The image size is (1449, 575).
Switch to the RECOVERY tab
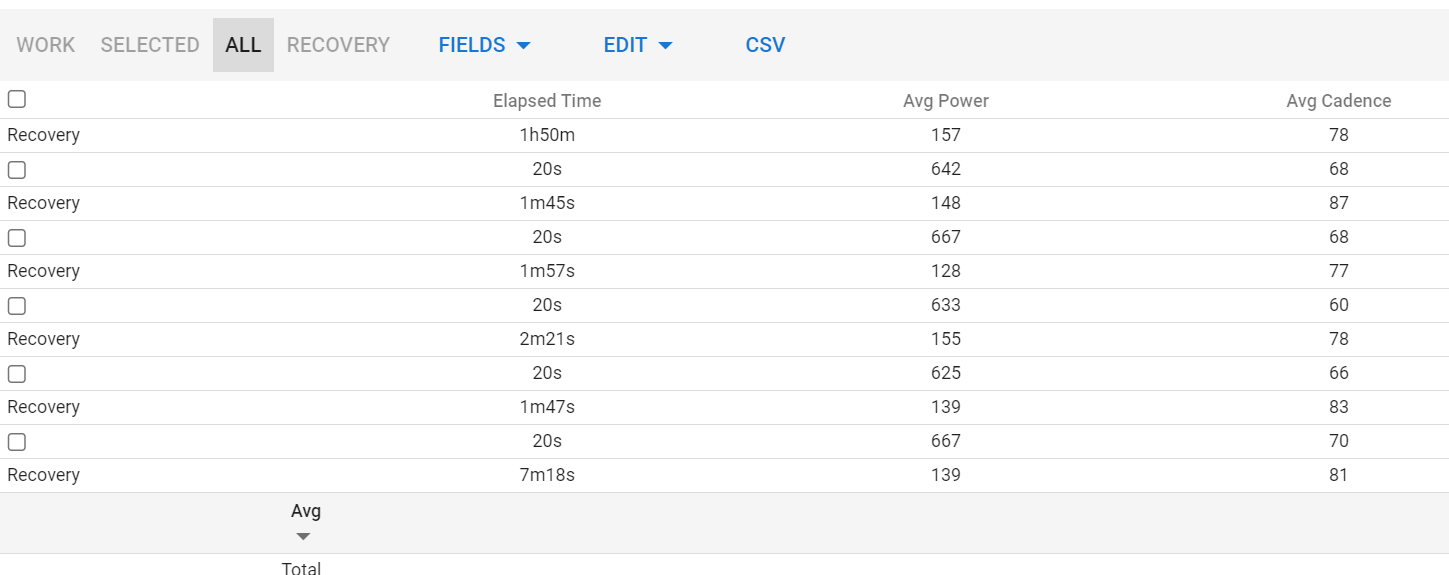(x=338, y=45)
